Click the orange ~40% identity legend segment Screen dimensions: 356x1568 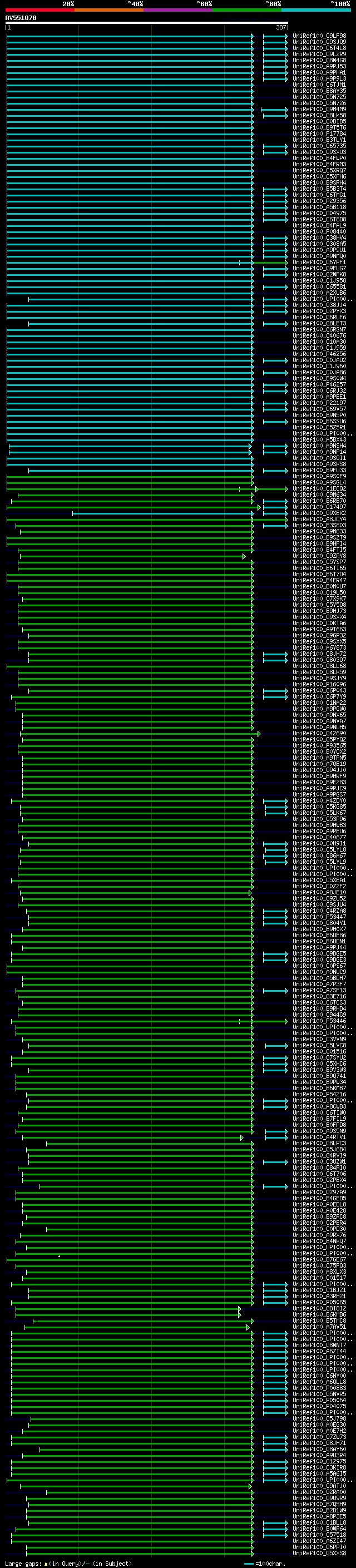[109, 10]
